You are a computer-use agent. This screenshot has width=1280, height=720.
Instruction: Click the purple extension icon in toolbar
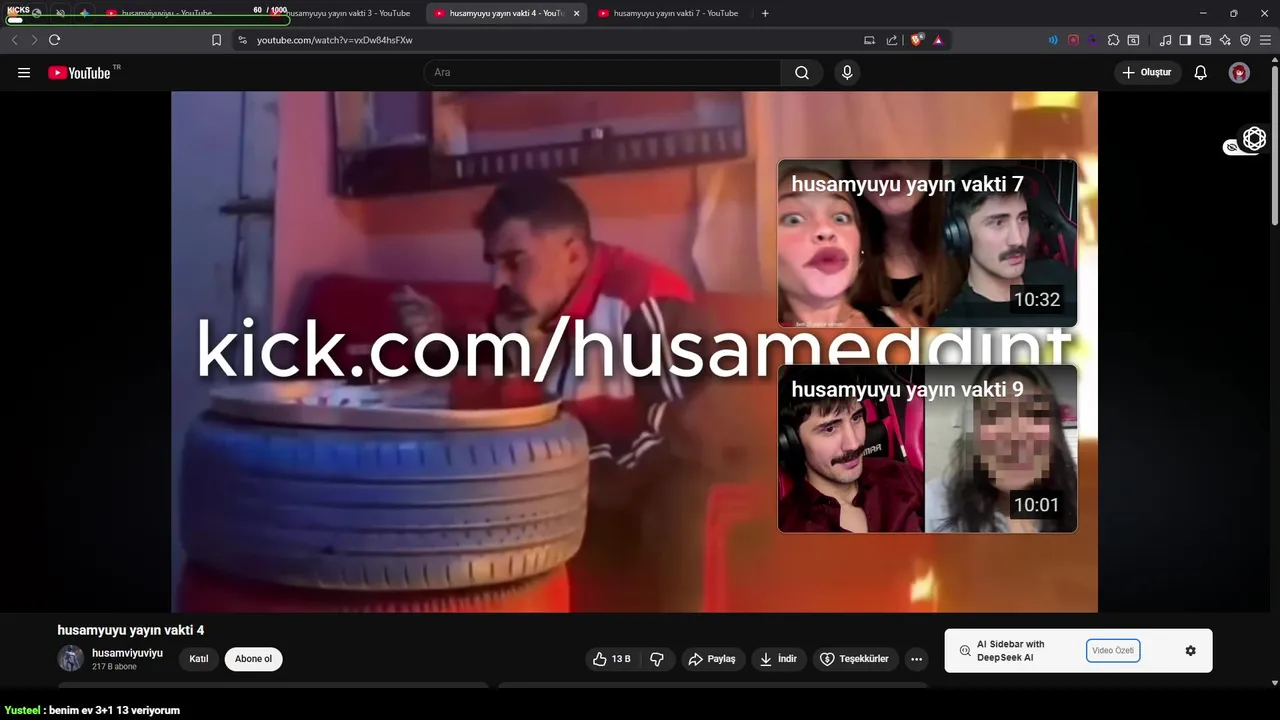pos(1093,40)
